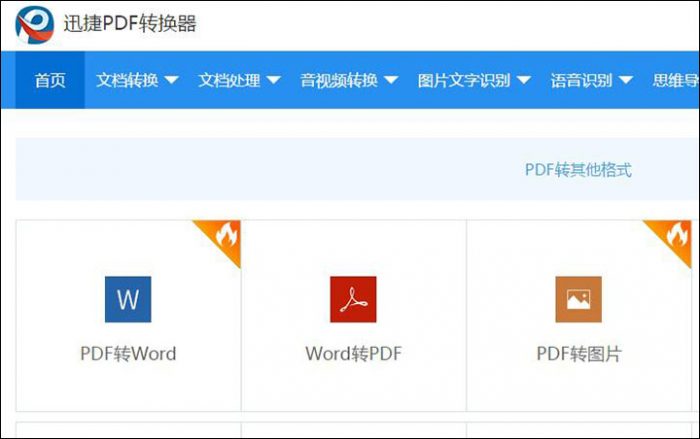Expand the arrow next to 文档处理
The width and height of the screenshot is (700, 439).
pos(274,80)
